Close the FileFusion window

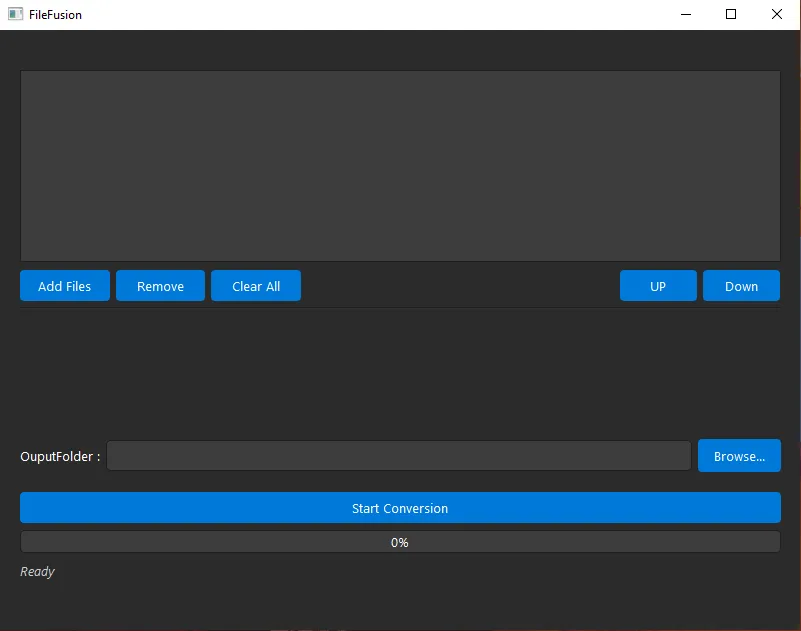pyautogui.click(x=777, y=15)
